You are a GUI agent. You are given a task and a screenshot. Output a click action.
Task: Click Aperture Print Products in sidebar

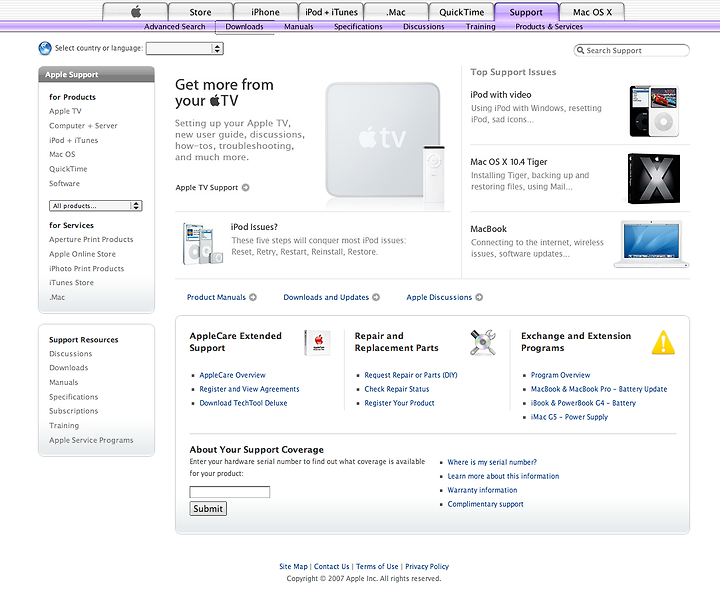coord(91,239)
